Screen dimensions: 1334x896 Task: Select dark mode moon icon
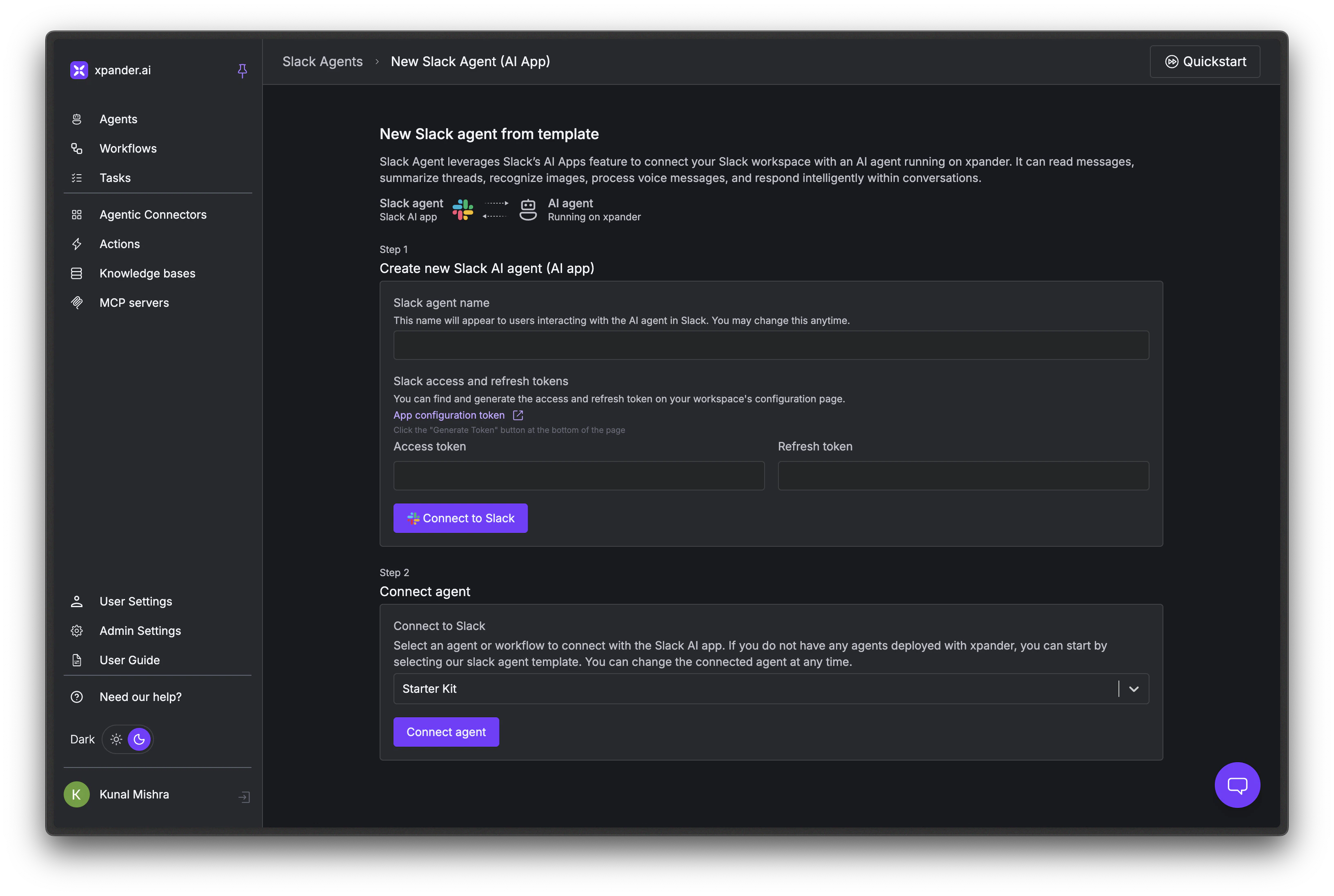(x=139, y=739)
